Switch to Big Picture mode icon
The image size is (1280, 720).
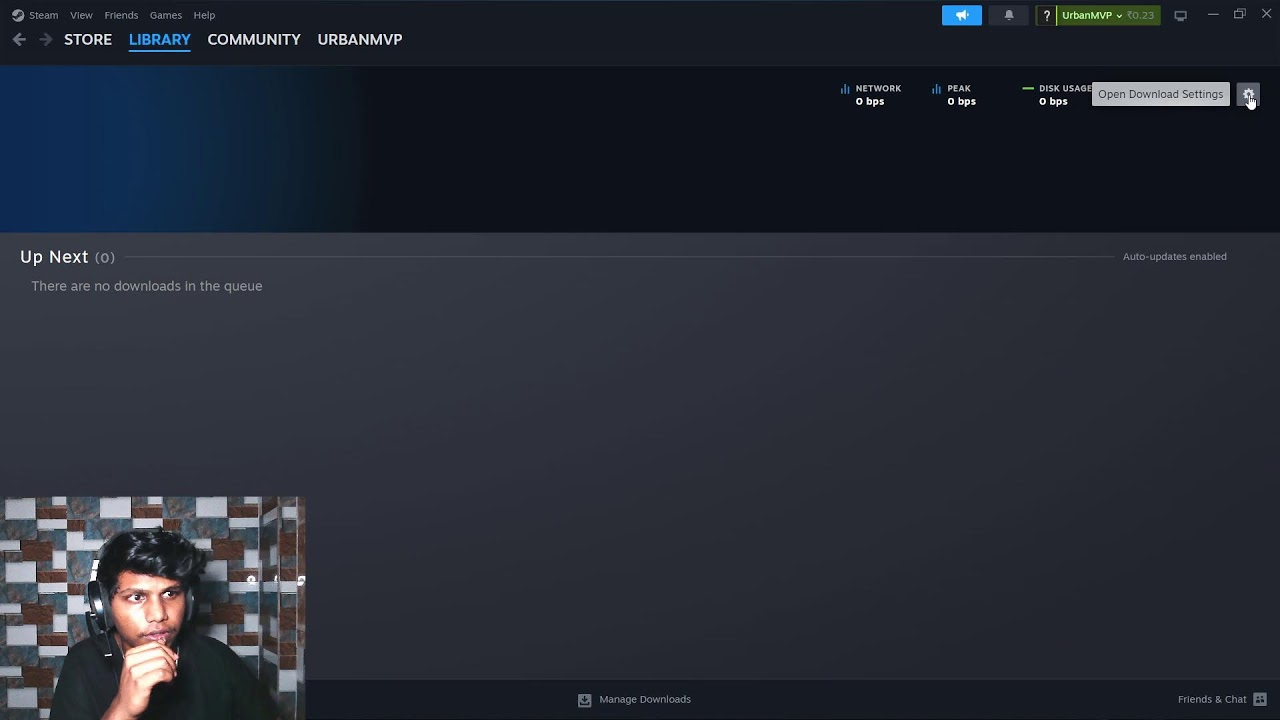(1181, 15)
